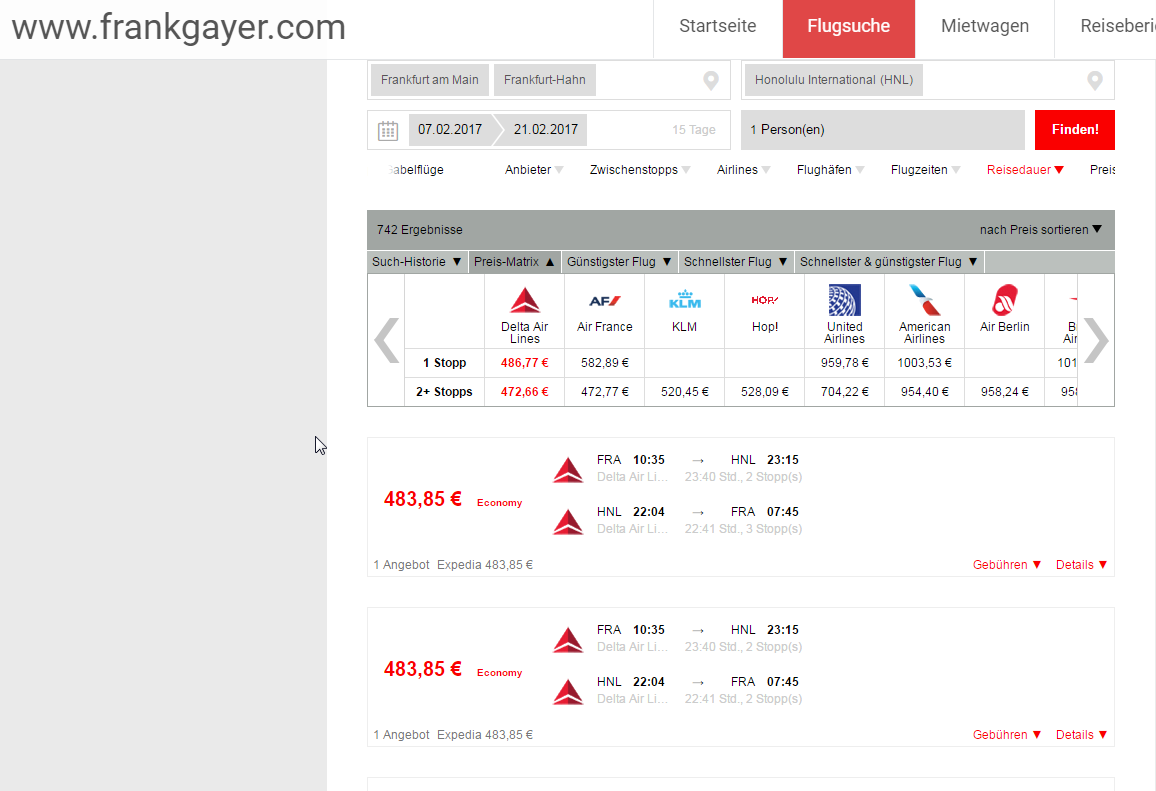Screen dimensions: 1156x791
Task: Open the Anbieter filter dropdown
Action: click(534, 170)
